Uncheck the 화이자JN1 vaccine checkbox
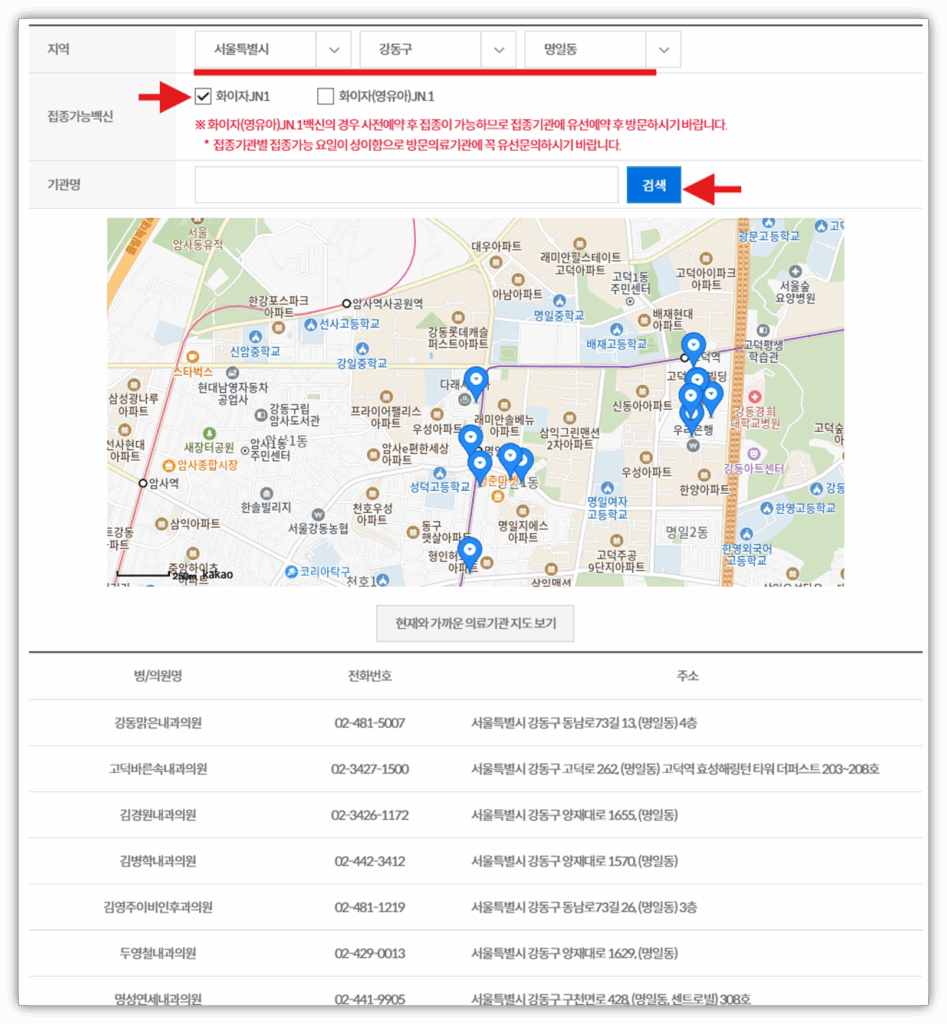The image size is (947, 1024). [x=203, y=97]
